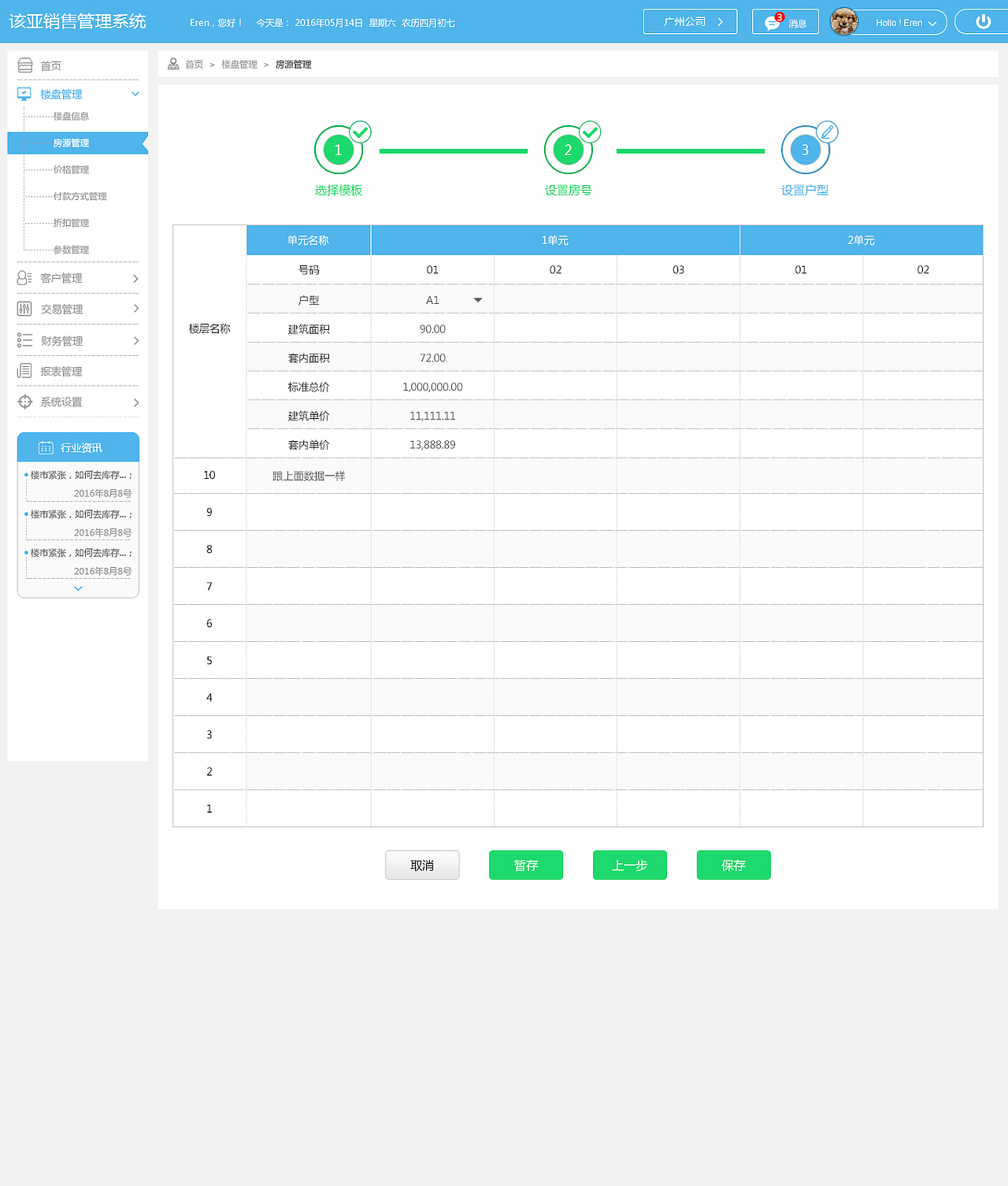Viewport: 1008px width, 1186px height.
Task: Click the user avatar picture
Action: [843, 22]
